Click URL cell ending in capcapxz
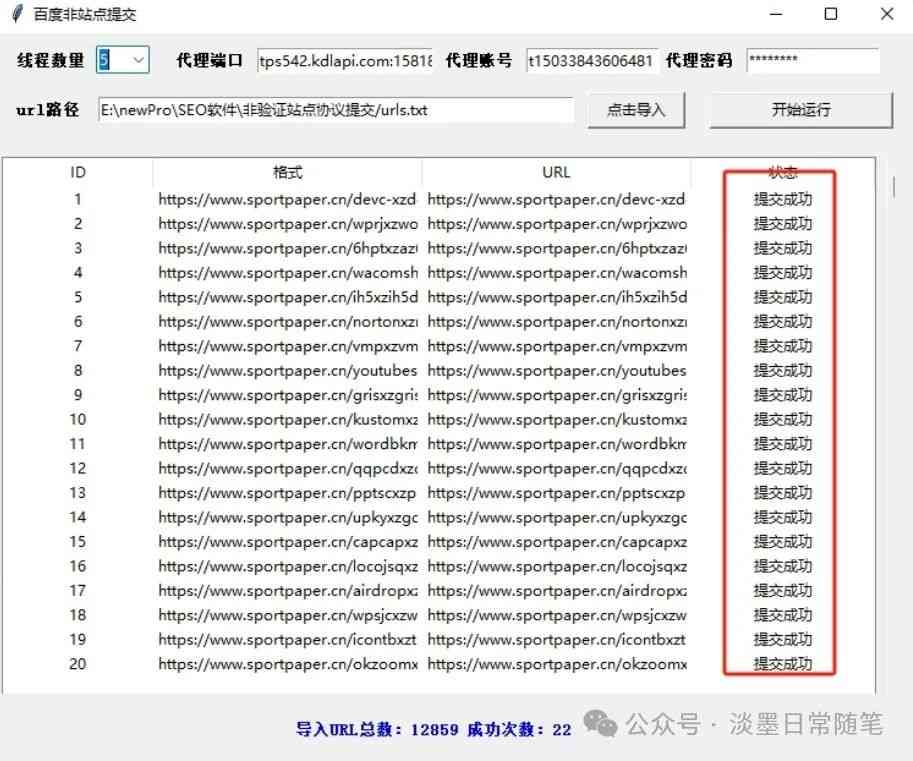This screenshot has width=913, height=761. (557, 541)
